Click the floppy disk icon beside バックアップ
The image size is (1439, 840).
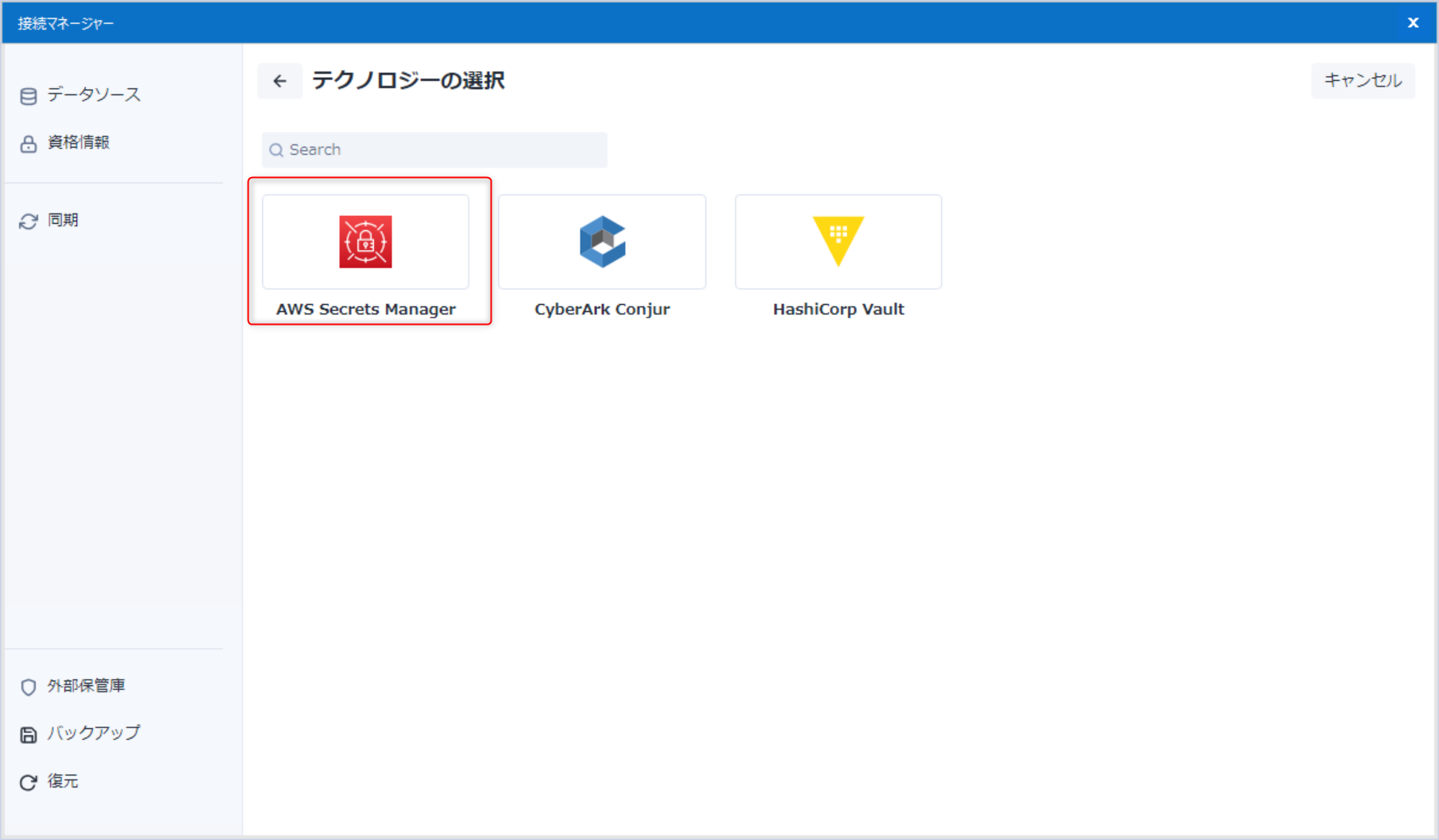[x=29, y=734]
